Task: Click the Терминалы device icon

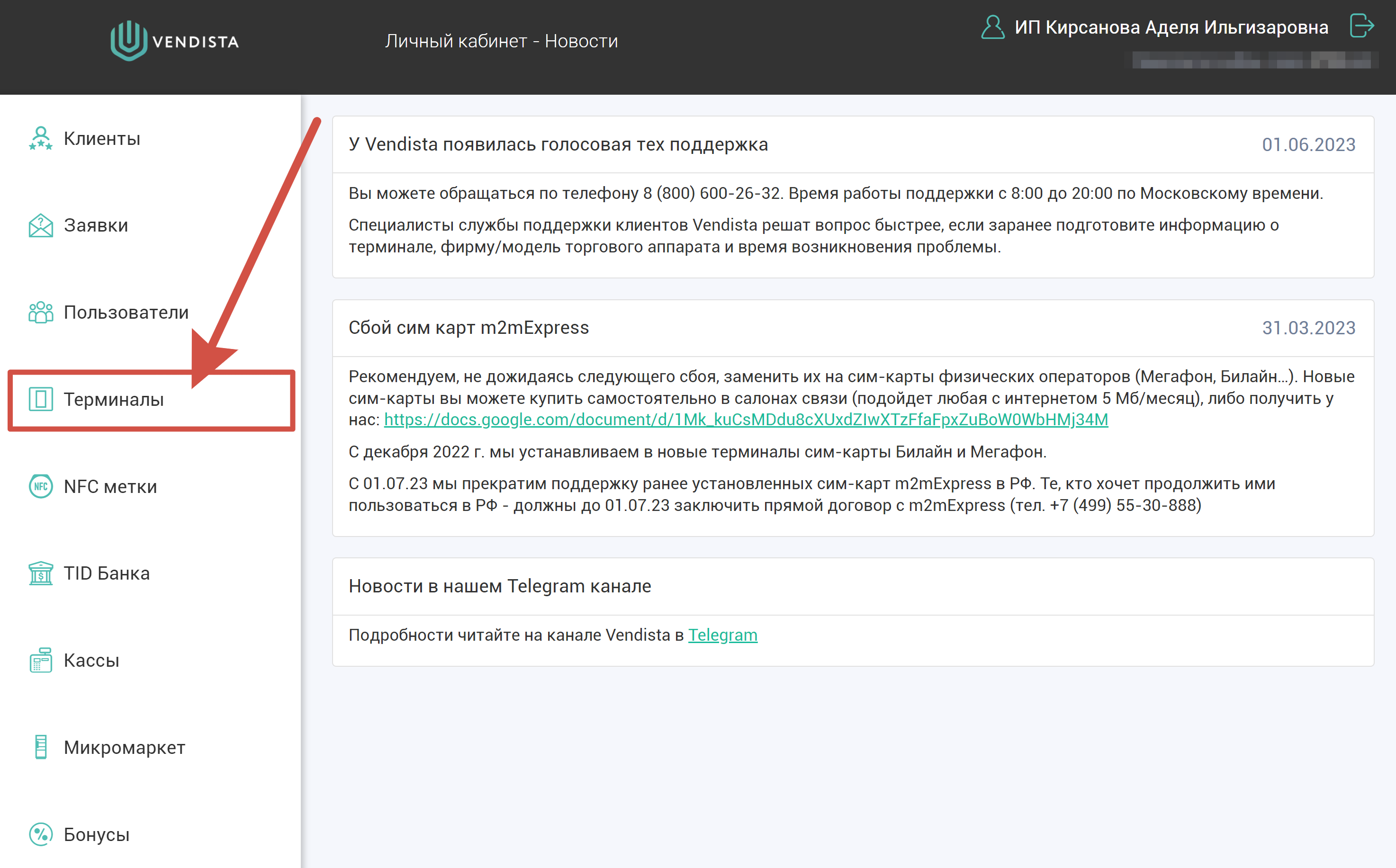Action: tap(41, 399)
